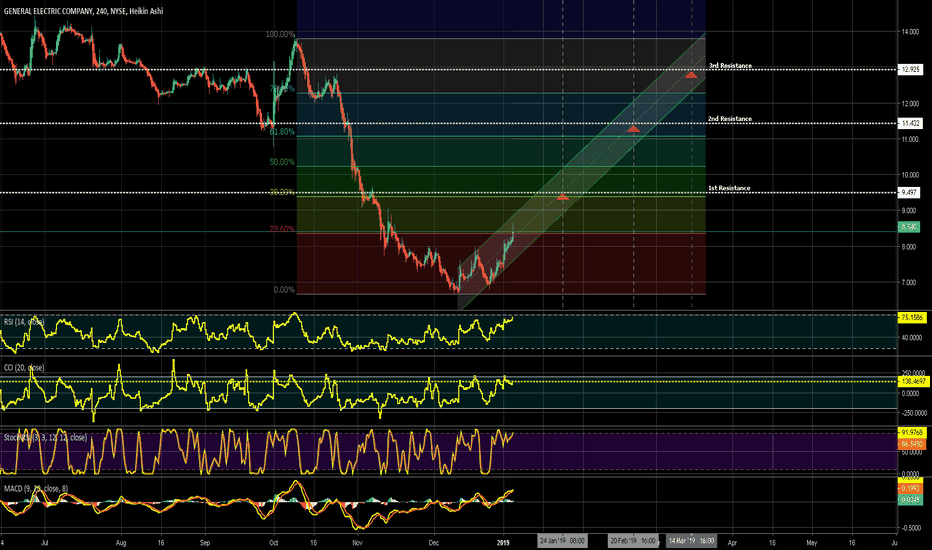Open the Stoch RSI indicator legend

[x=45, y=437]
